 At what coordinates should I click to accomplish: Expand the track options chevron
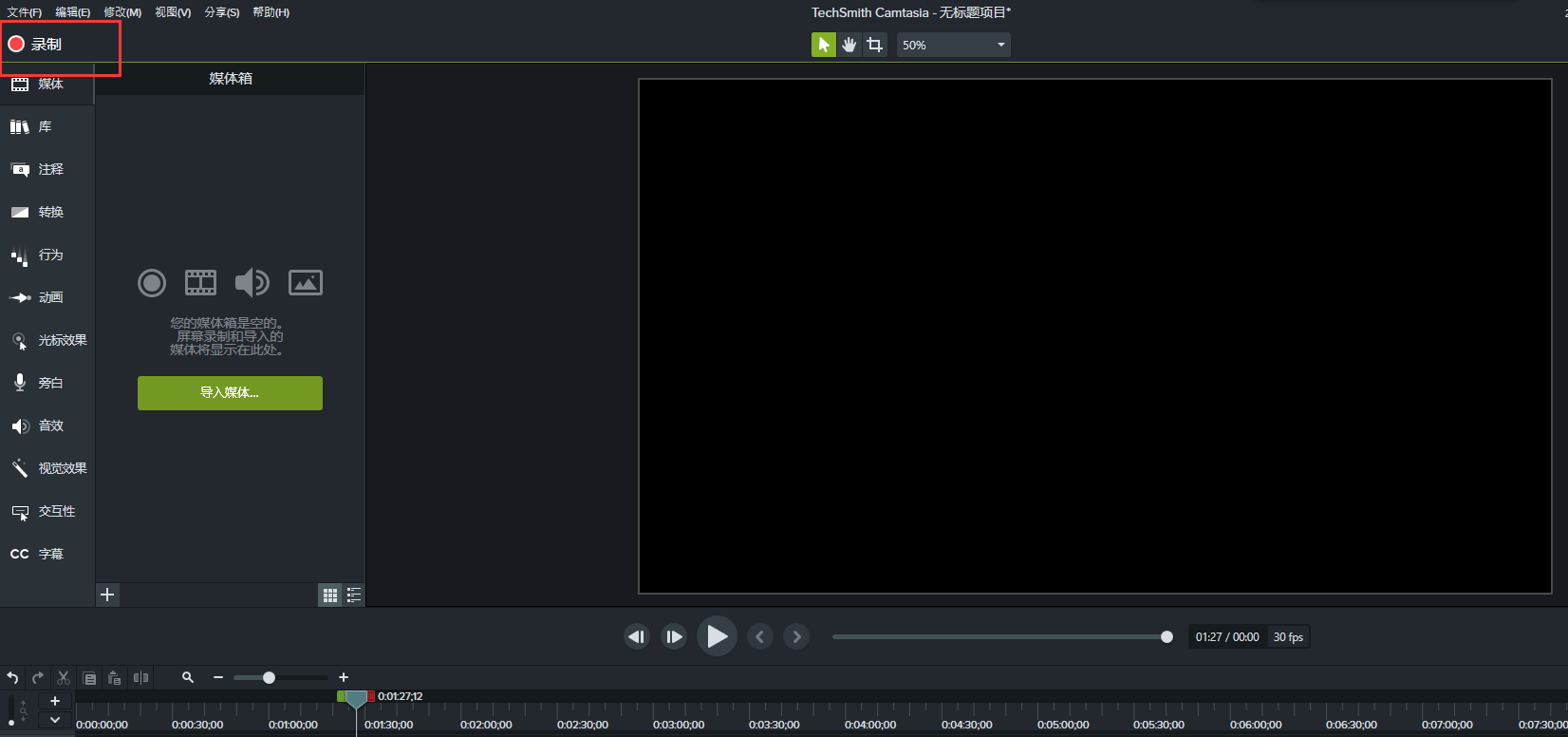tap(55, 720)
